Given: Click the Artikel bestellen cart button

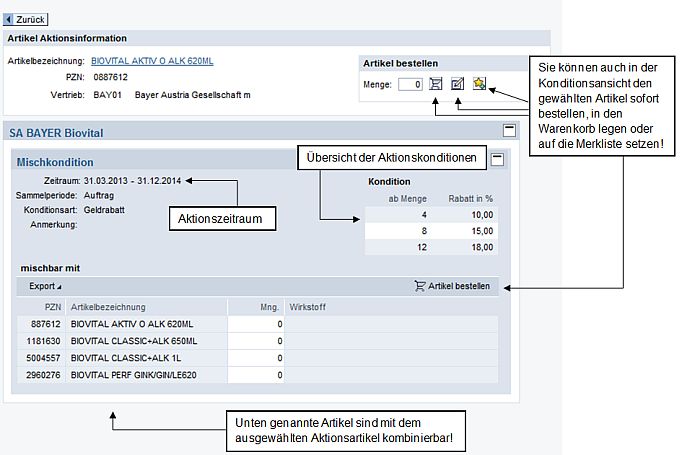Looking at the screenshot, I should (x=452, y=286).
